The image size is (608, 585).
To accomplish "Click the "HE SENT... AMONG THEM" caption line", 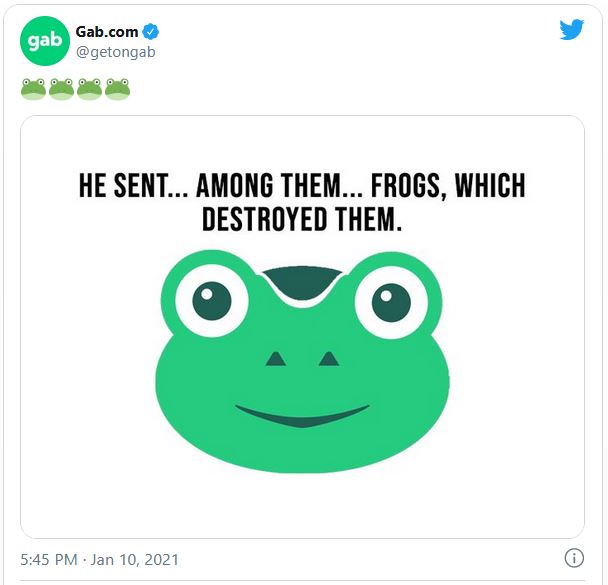I will [x=302, y=186].
